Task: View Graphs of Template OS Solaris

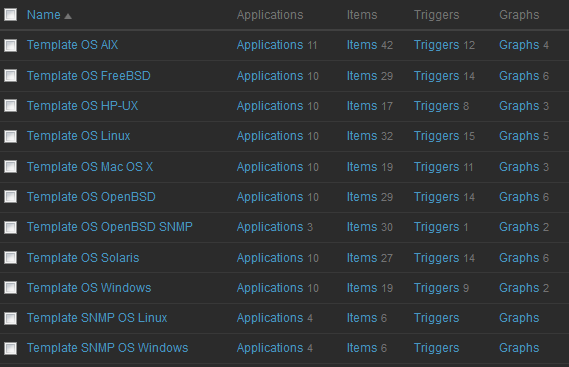Action: pyautogui.click(x=519, y=258)
